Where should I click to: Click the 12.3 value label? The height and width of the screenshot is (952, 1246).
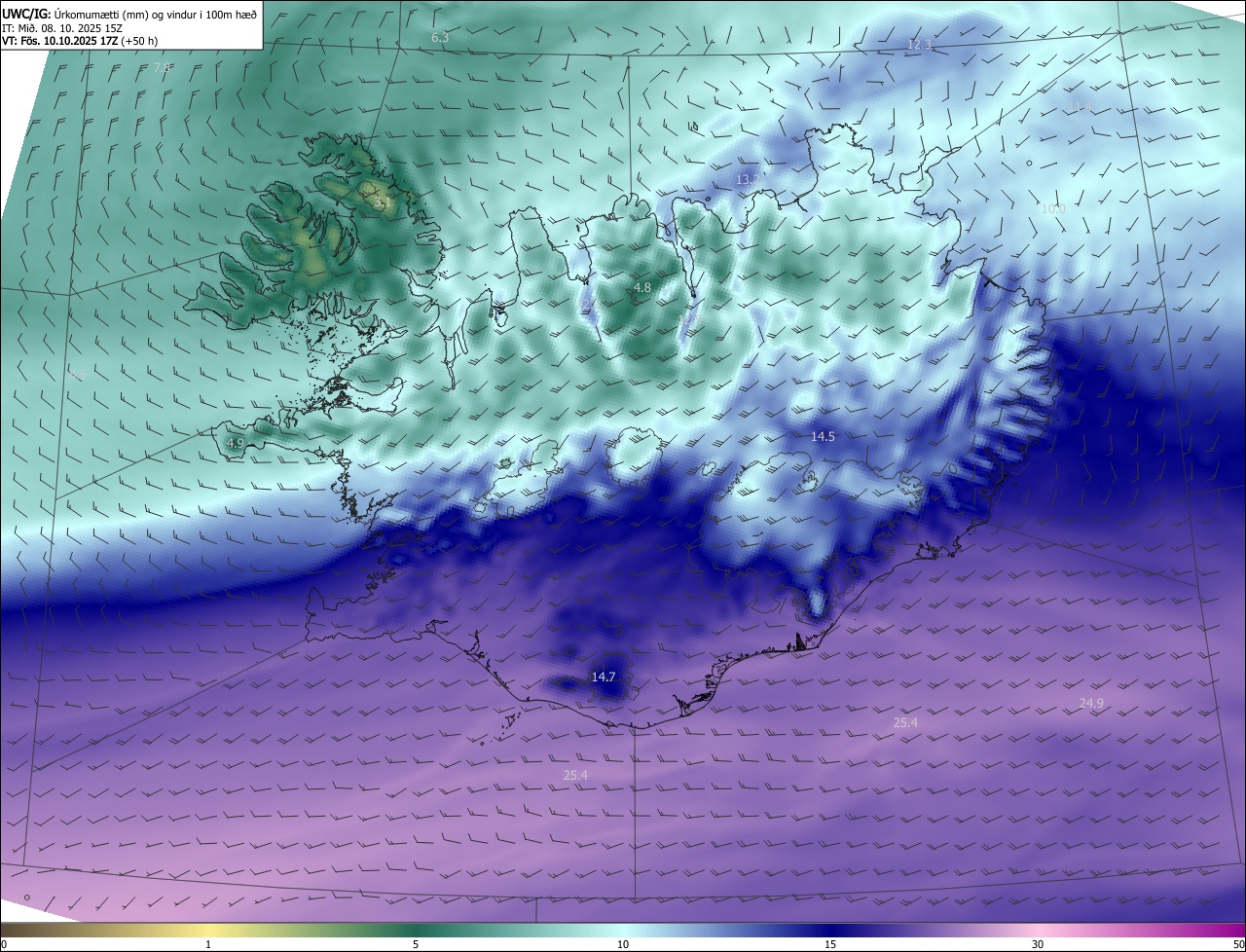click(919, 44)
